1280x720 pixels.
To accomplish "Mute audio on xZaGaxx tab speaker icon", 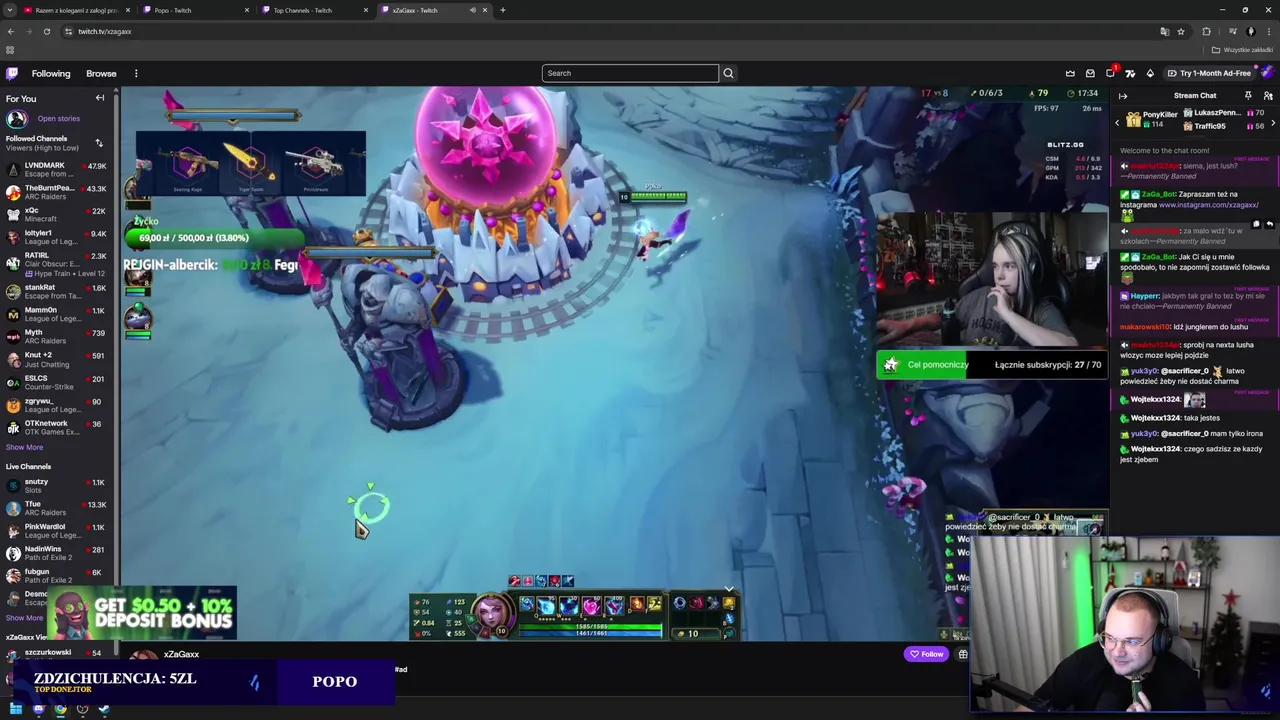I will (473, 10).
